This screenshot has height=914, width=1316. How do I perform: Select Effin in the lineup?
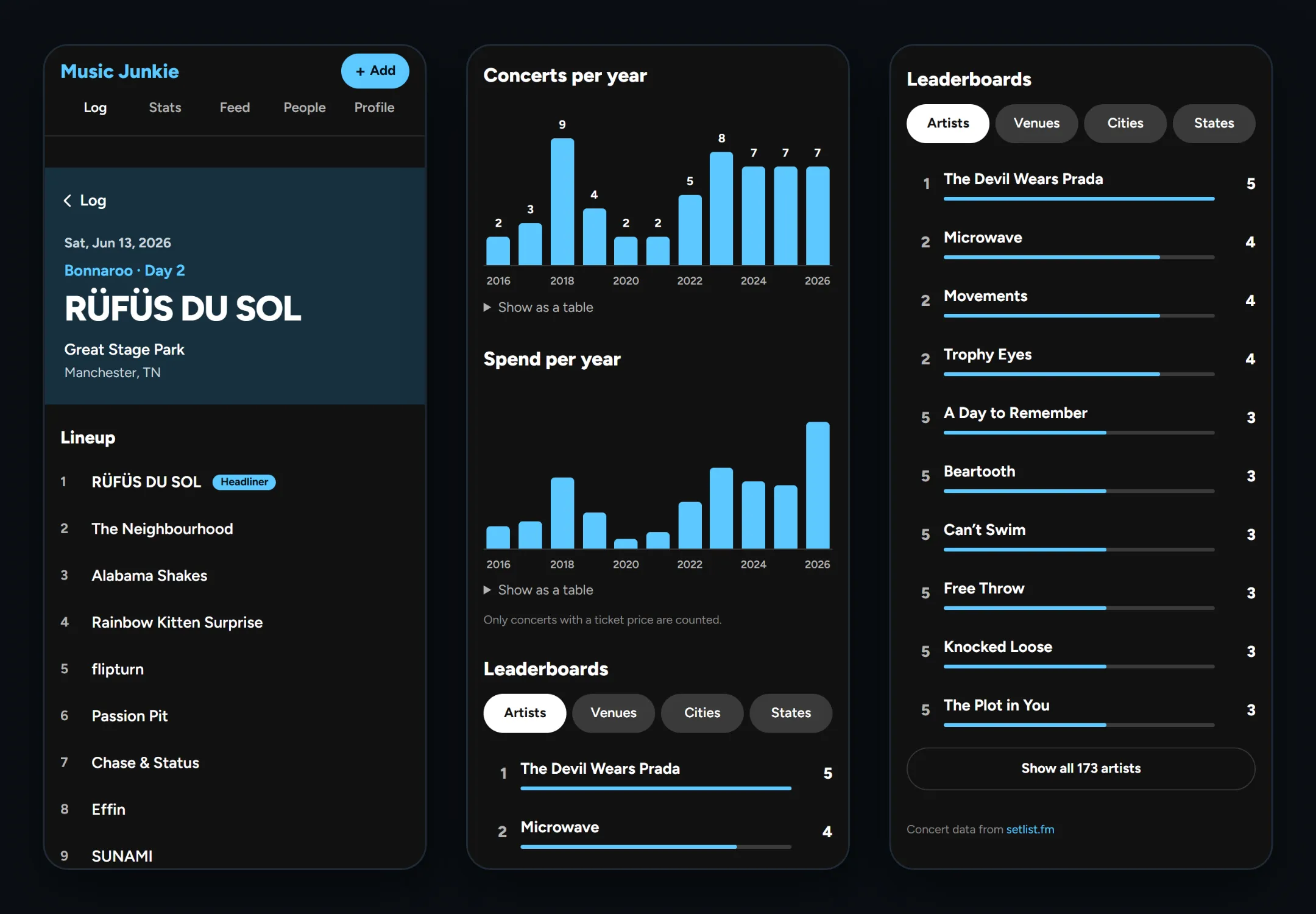click(108, 809)
